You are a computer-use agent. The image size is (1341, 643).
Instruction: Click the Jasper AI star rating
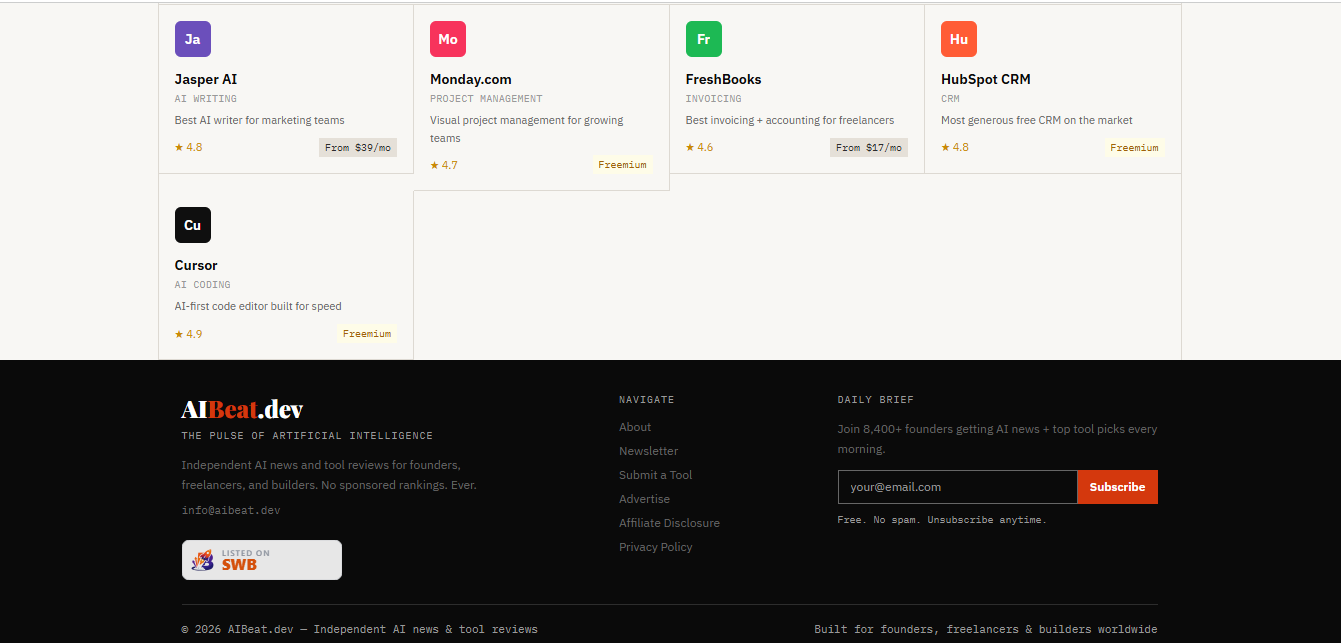189,147
